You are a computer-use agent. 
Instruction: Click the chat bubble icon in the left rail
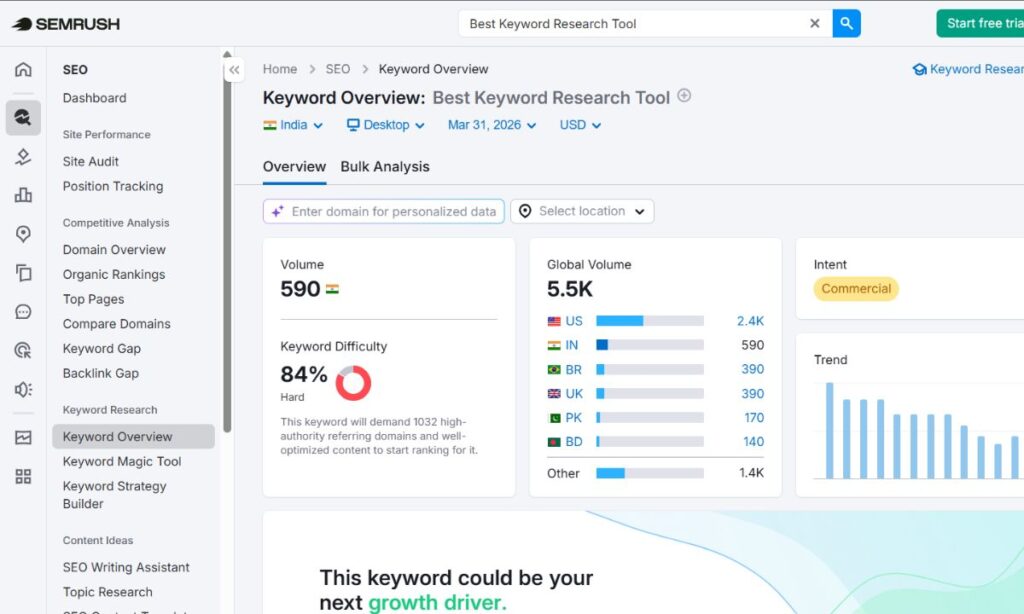(22, 311)
